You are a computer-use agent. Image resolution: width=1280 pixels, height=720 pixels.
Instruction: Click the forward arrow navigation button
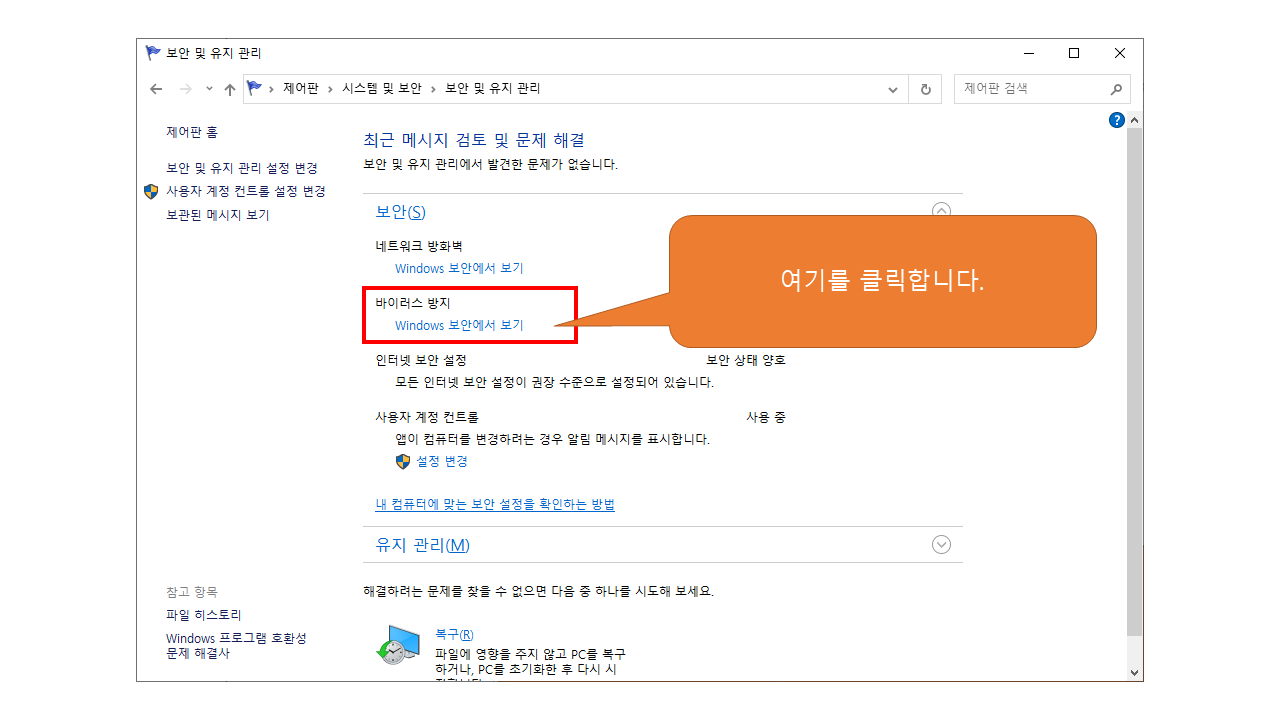pos(185,89)
